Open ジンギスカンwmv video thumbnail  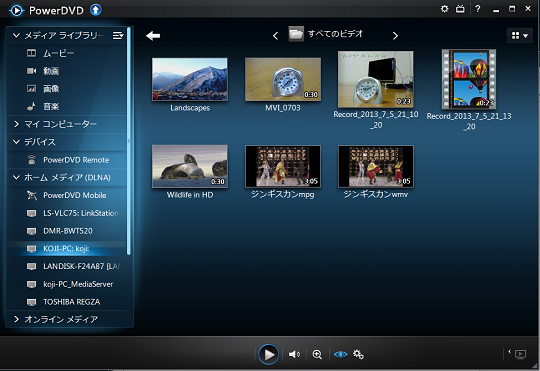pyautogui.click(x=376, y=166)
